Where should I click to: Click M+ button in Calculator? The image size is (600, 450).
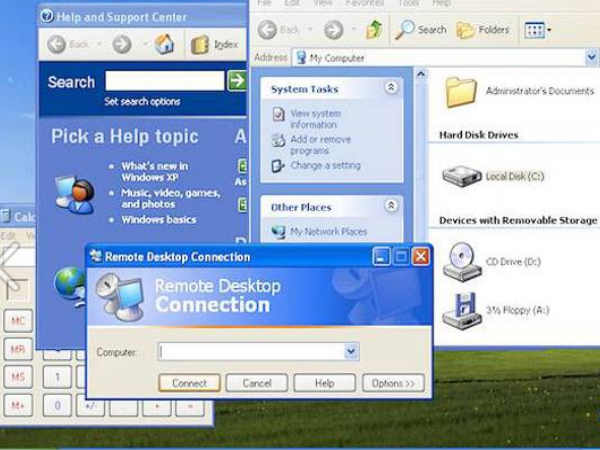pos(18,405)
